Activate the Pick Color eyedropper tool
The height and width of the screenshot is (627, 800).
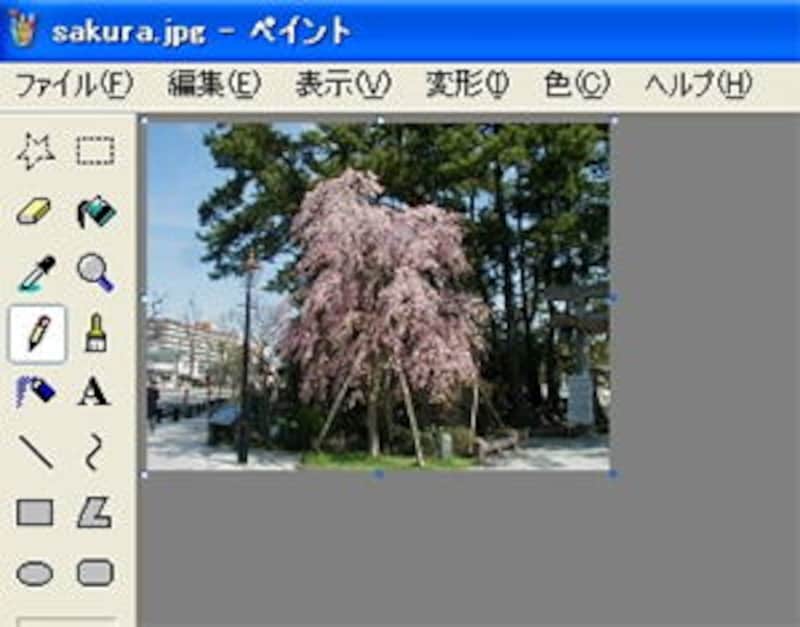[36, 274]
